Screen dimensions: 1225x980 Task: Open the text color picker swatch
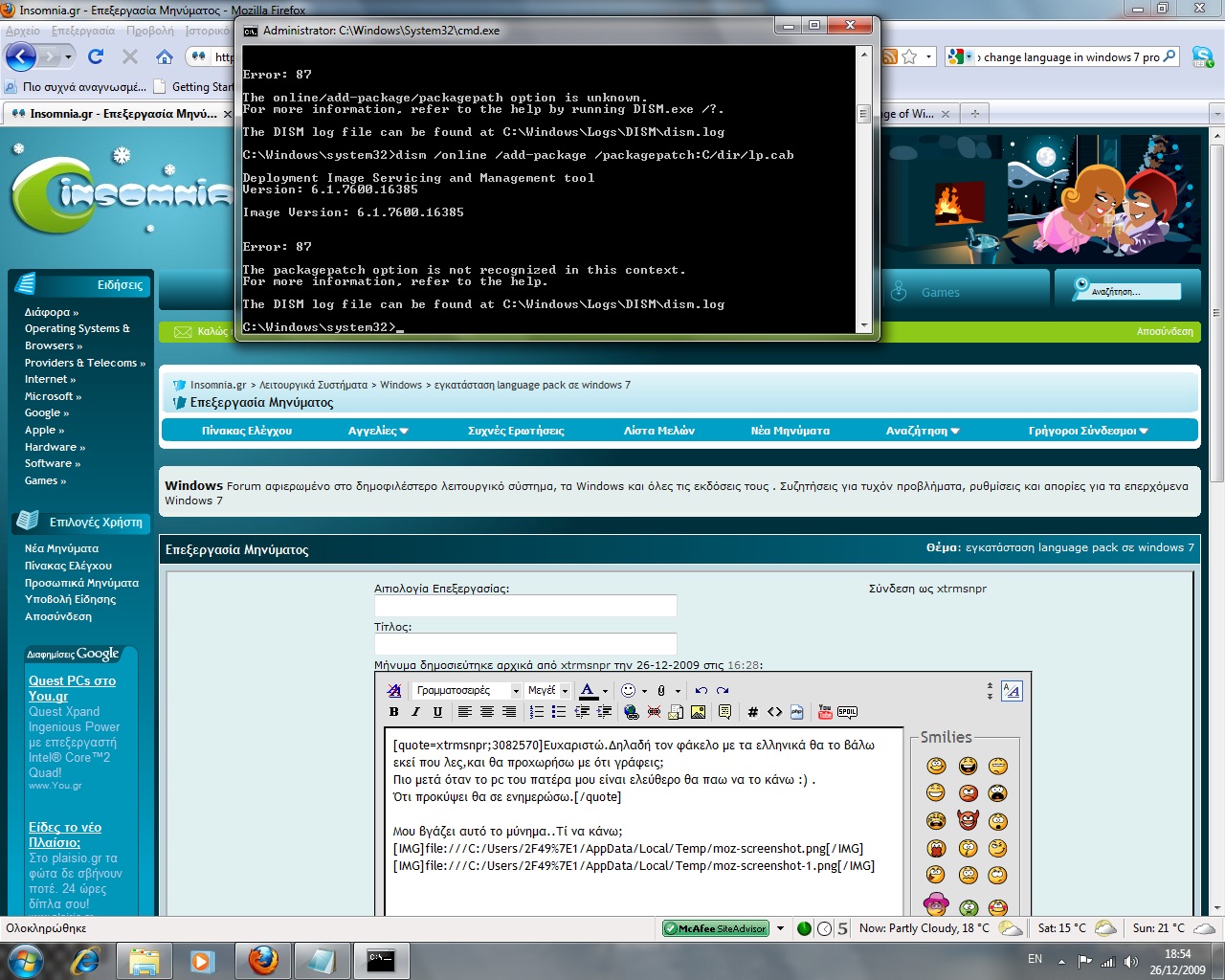click(588, 690)
